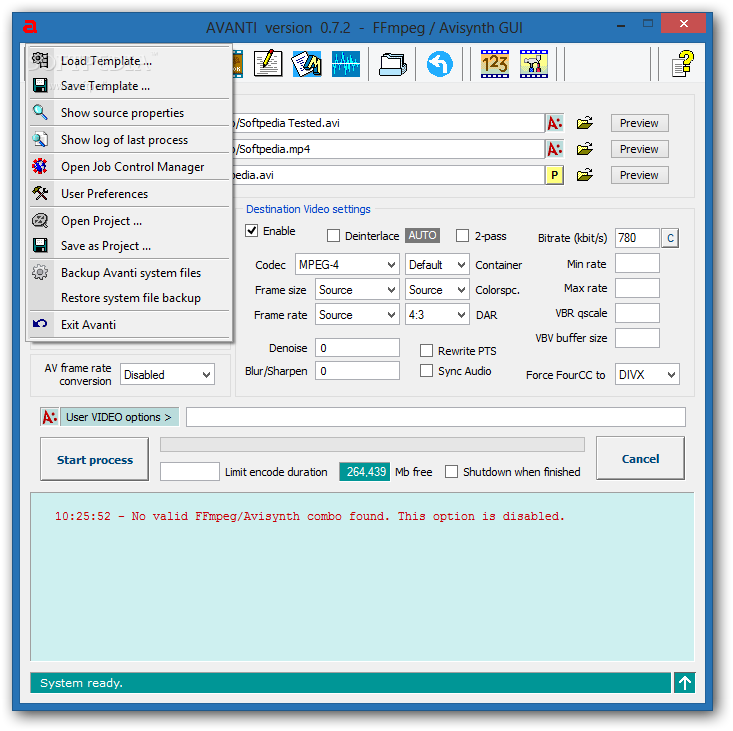Select Backup Avanti system files
The height and width of the screenshot is (731, 733).
click(x=129, y=273)
